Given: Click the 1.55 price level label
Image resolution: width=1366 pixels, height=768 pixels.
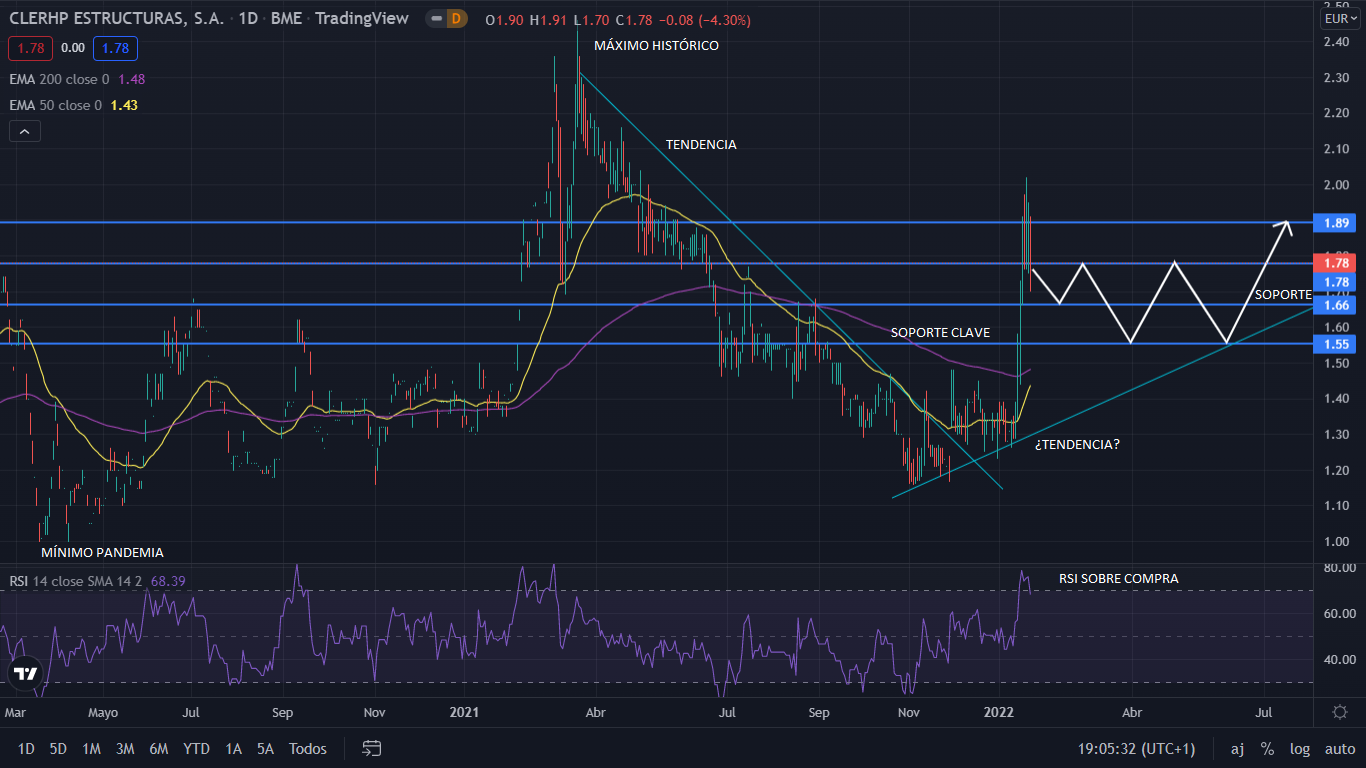Looking at the screenshot, I should [x=1339, y=344].
